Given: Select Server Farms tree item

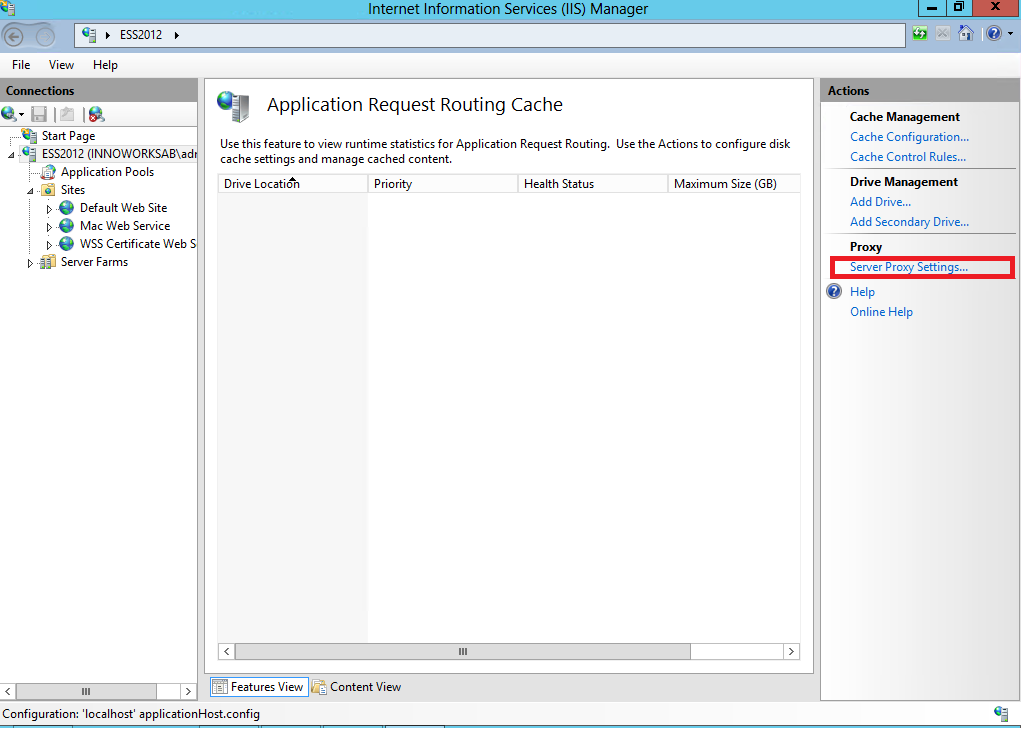Looking at the screenshot, I should point(94,262).
